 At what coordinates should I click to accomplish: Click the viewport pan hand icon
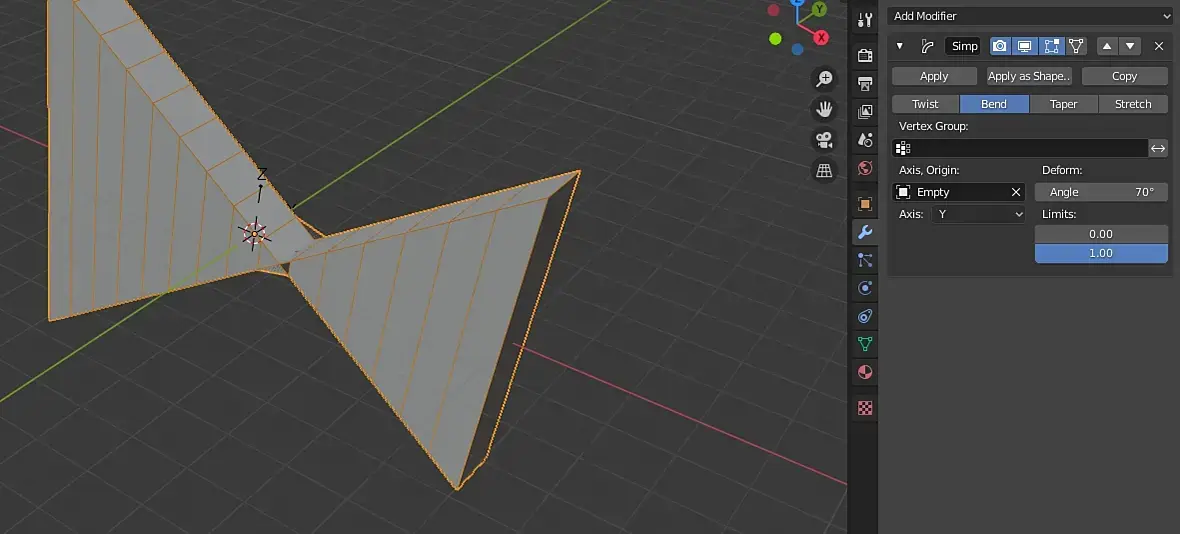(825, 109)
